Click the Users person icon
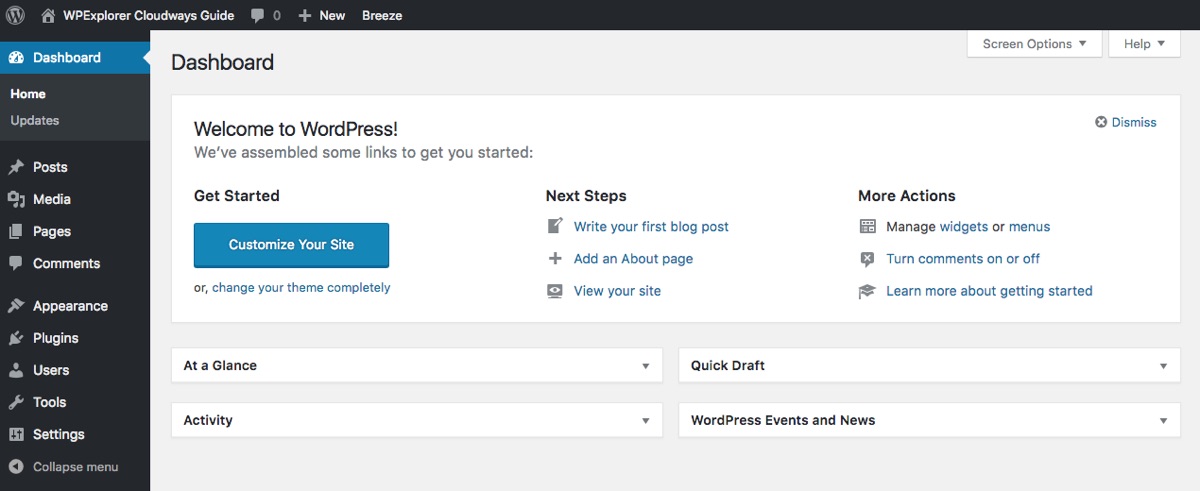The height and width of the screenshot is (491, 1200). pyautogui.click(x=16, y=370)
